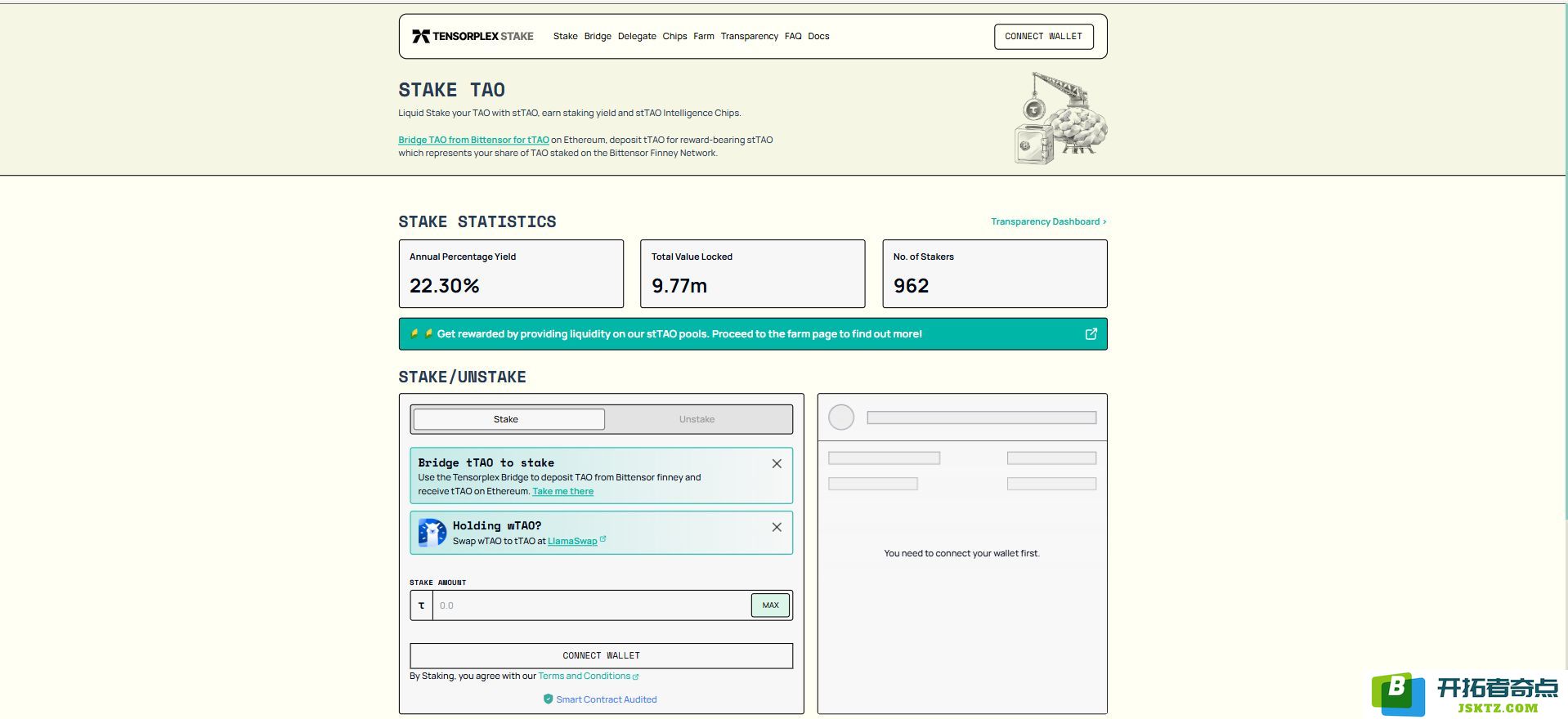Screen dimensions: 1568x719
Task: Click the tau symbol beside stake amount
Action: pyautogui.click(x=421, y=605)
